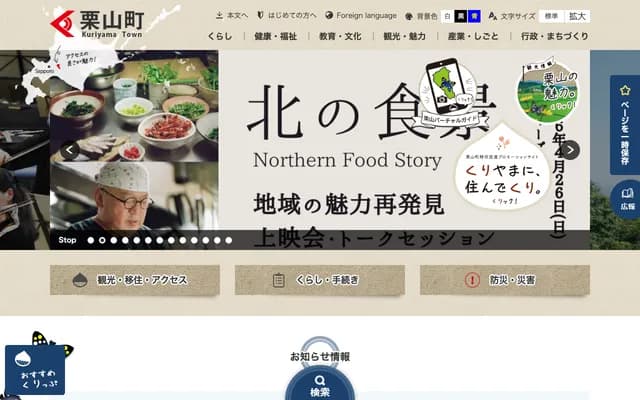
Task: Click the 防災・災害 button
Action: (x=504, y=280)
